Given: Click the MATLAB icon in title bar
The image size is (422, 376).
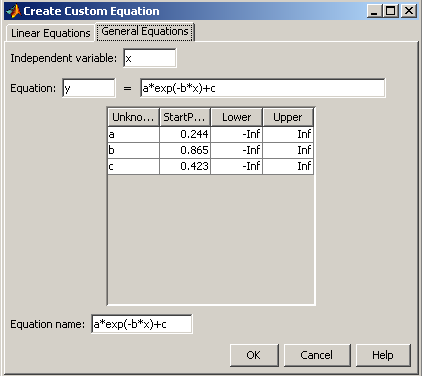Looking at the screenshot, I should [13, 11].
